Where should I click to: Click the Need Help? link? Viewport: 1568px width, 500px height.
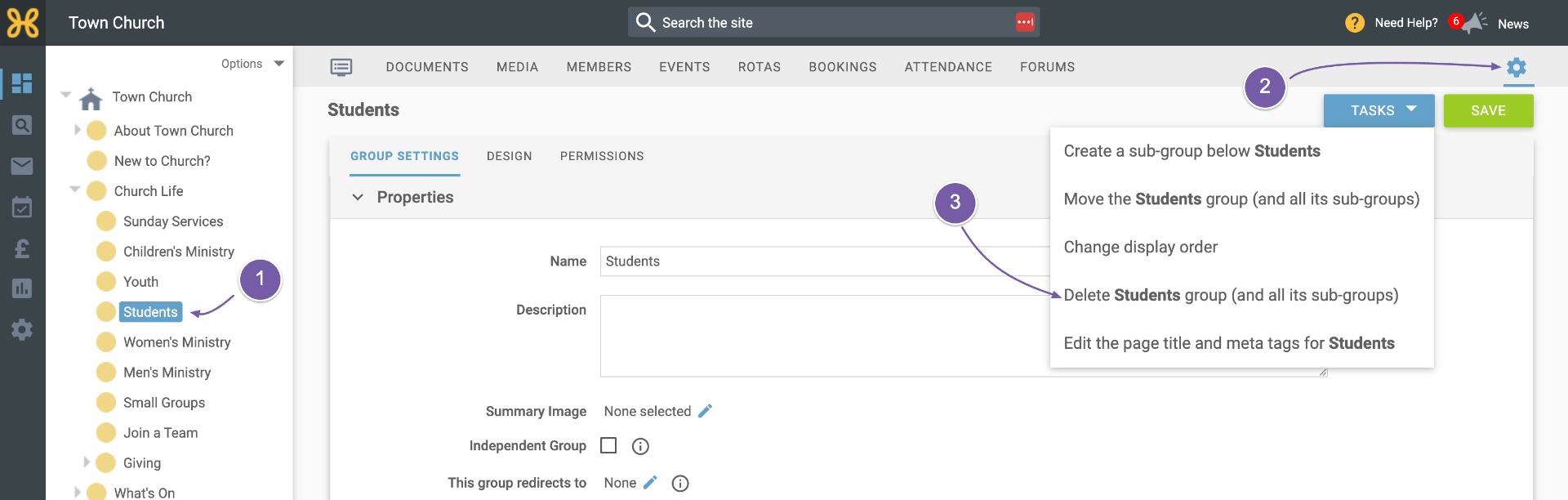(x=1406, y=23)
